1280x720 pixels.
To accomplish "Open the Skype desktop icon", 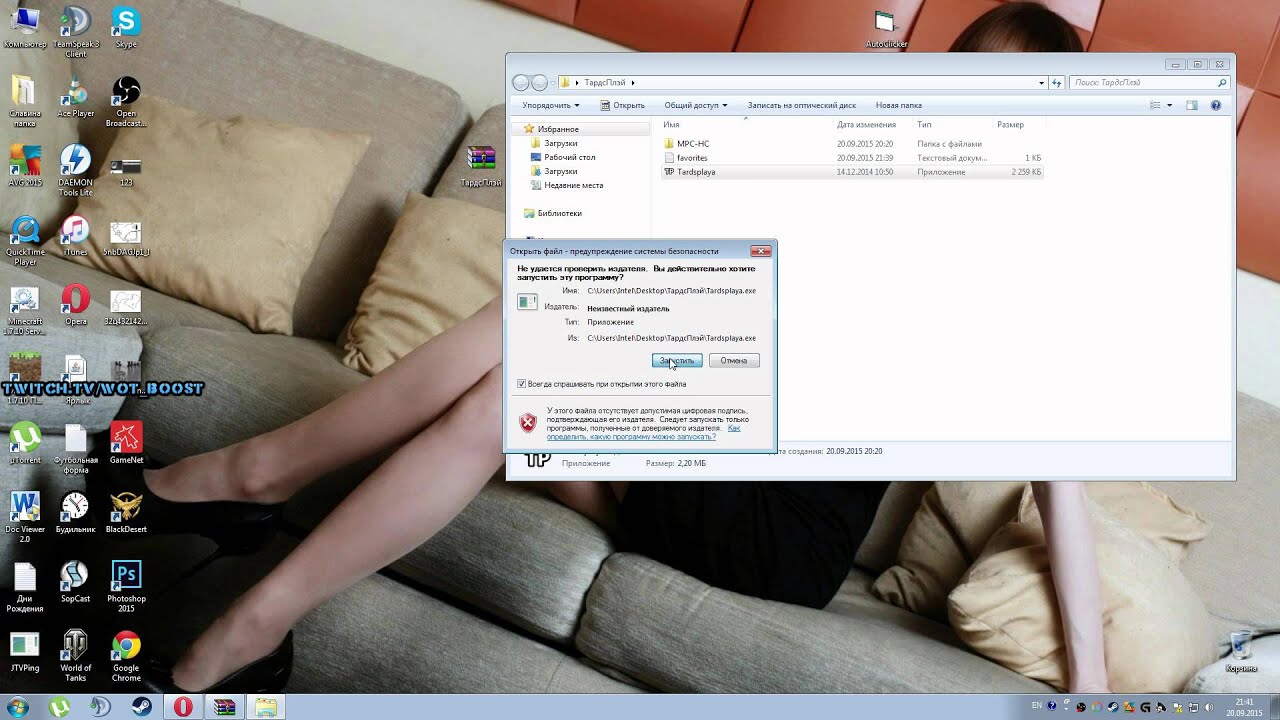I will tap(126, 28).
